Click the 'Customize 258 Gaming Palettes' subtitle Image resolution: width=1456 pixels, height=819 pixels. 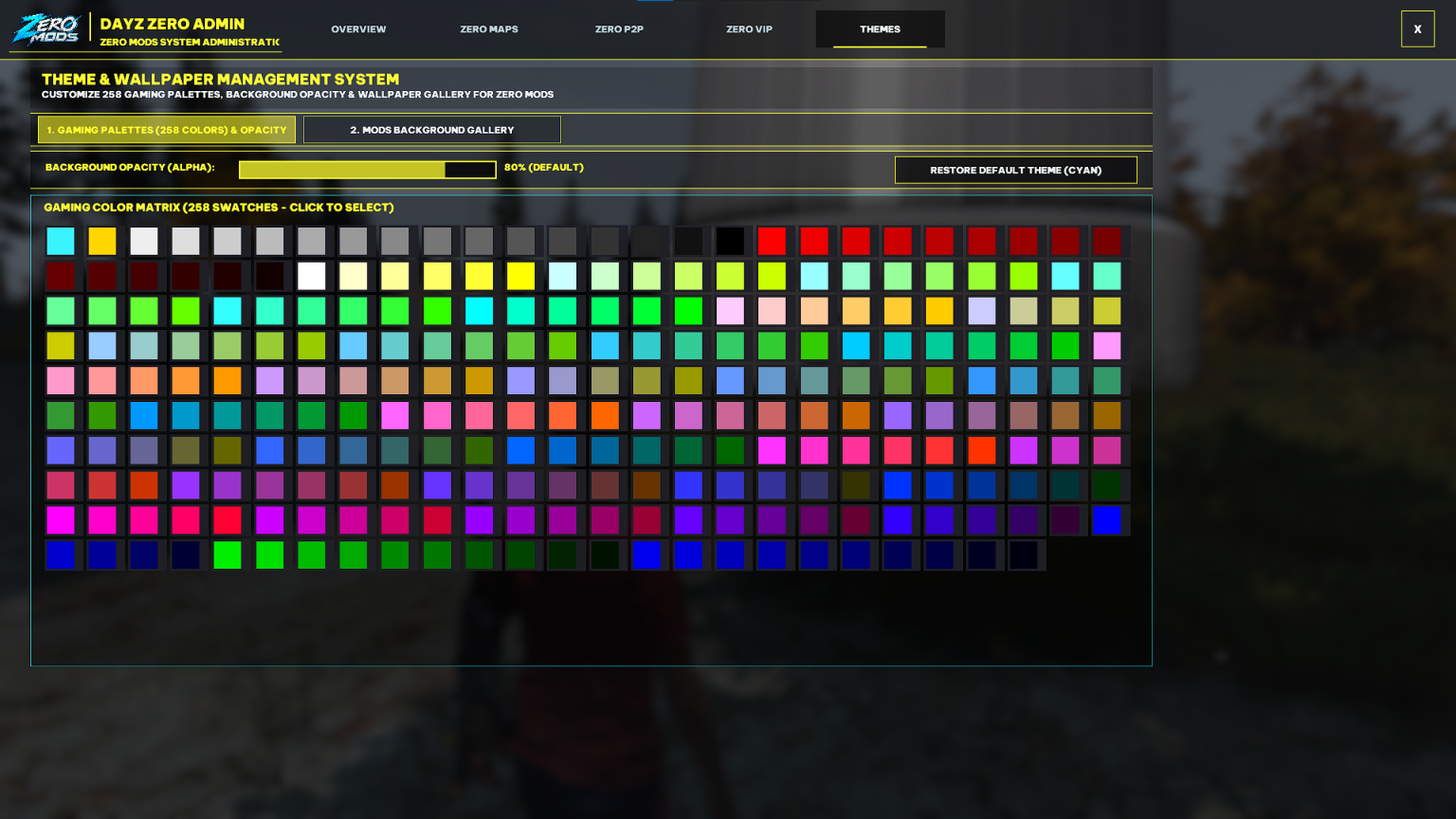click(x=298, y=95)
